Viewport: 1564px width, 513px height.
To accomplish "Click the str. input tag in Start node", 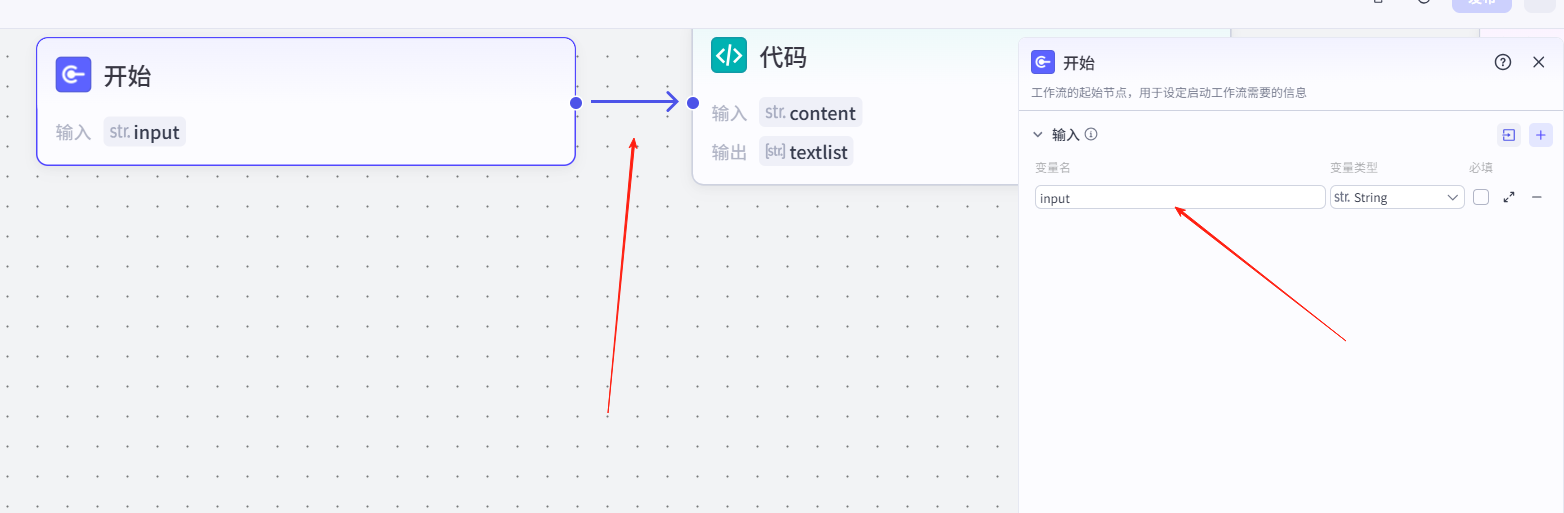I will click(145, 132).
